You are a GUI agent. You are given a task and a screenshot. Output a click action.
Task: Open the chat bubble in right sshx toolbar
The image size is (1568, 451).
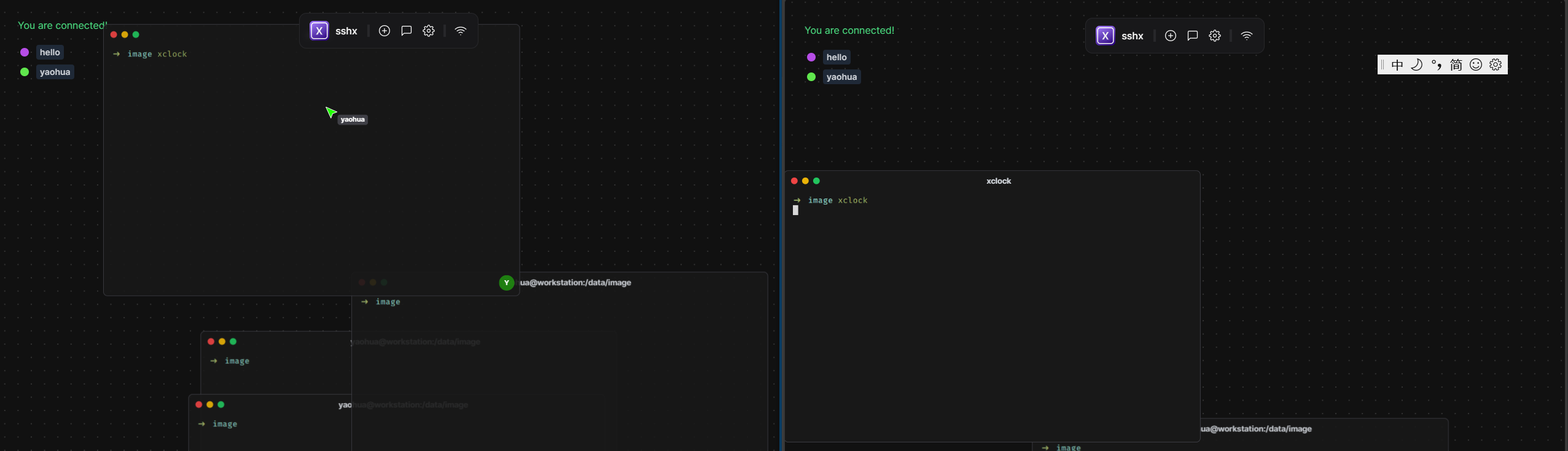[1193, 36]
